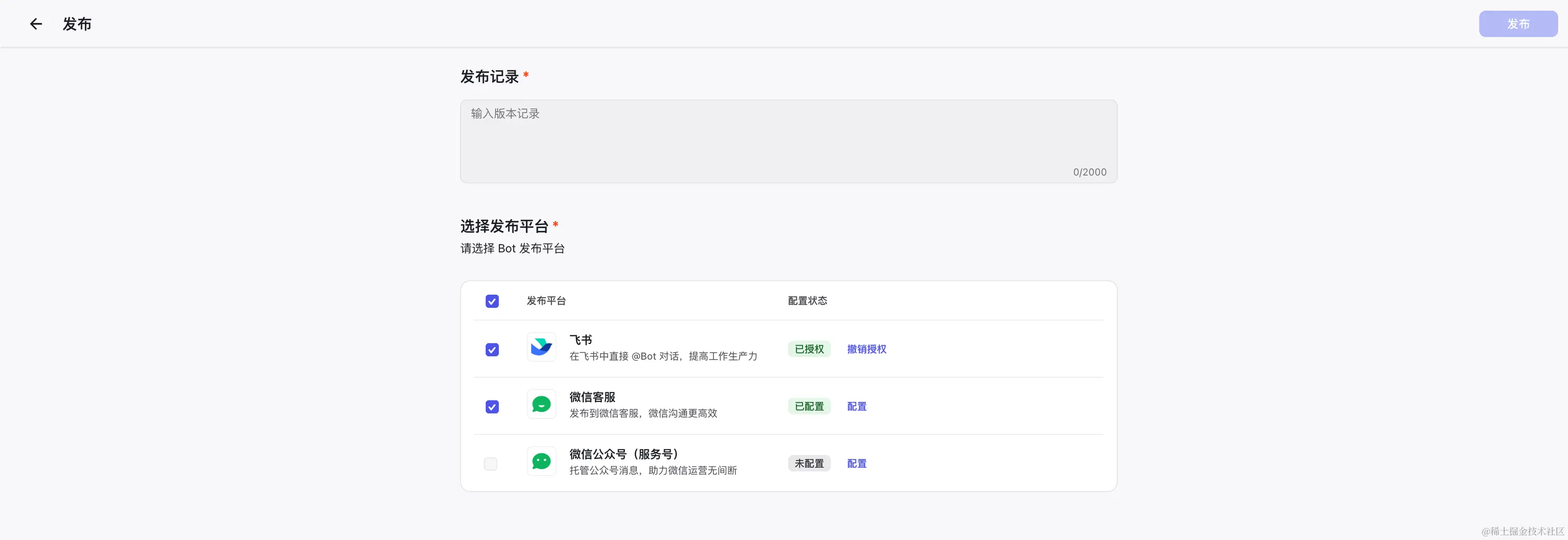Image resolution: width=1568 pixels, height=540 pixels.
Task: Click the Feishu (飞书) platform icon
Action: [541, 347]
